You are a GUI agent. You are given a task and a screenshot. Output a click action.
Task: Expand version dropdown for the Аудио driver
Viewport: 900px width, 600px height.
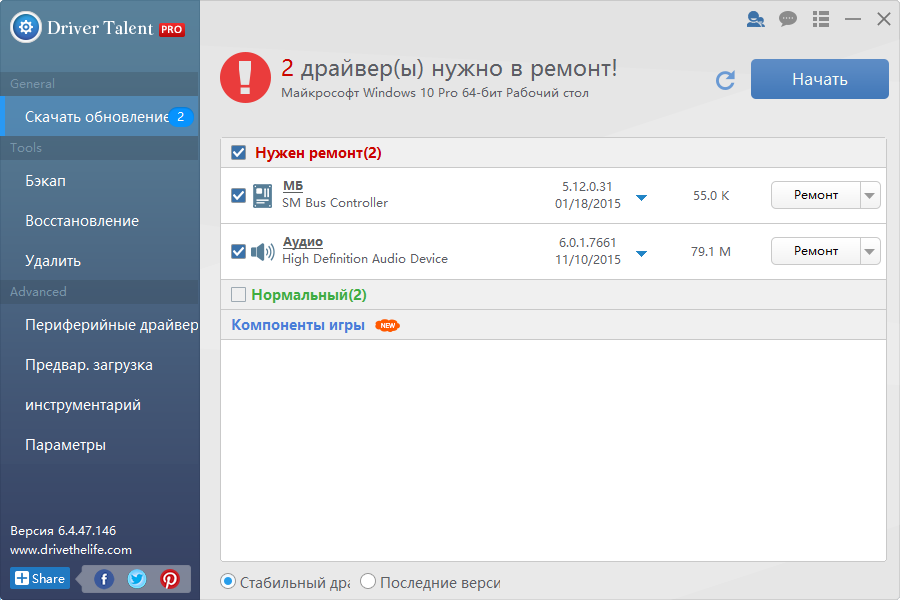(x=641, y=254)
